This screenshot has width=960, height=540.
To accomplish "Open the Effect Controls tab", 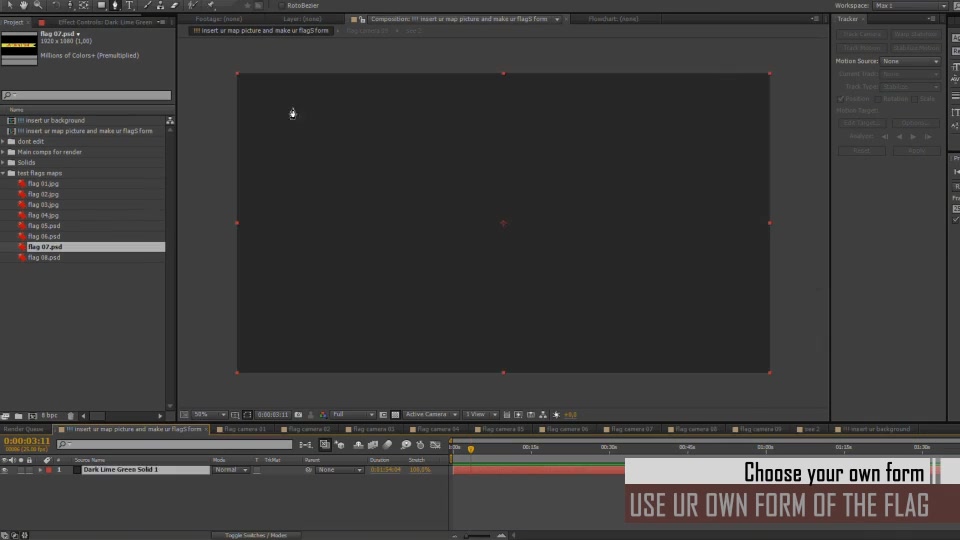I will pyautogui.click(x=105, y=22).
